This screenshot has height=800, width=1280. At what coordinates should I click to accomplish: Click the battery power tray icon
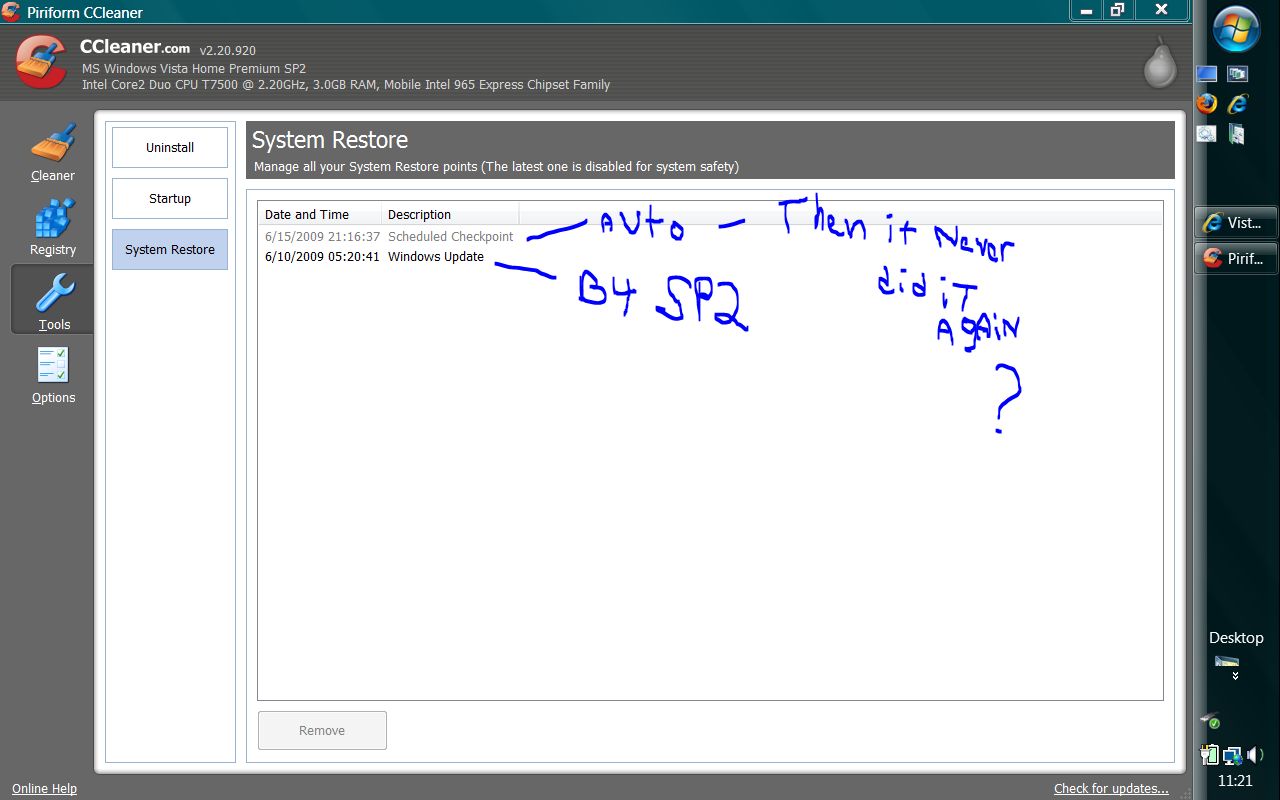tap(1210, 755)
